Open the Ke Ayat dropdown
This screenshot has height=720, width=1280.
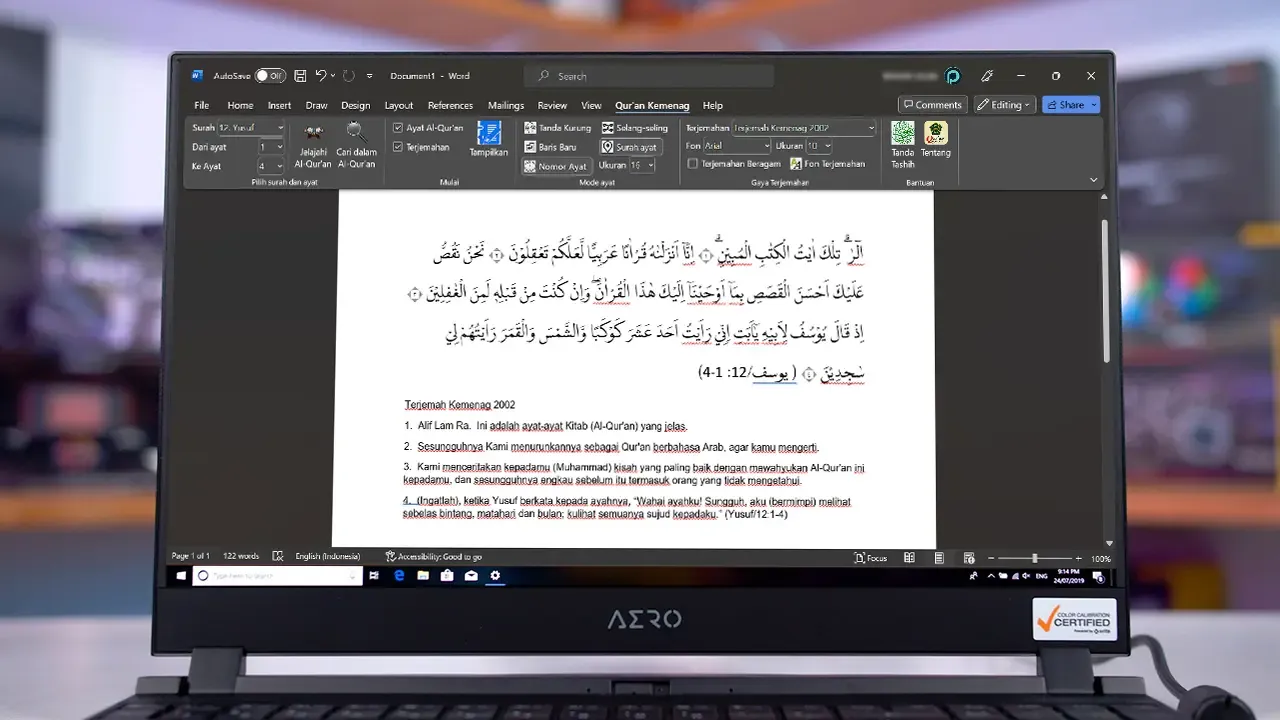click(271, 166)
